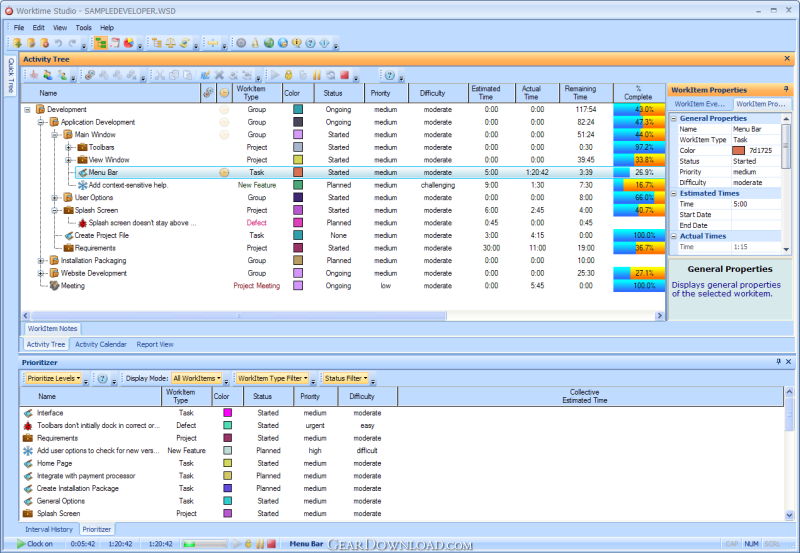This screenshot has width=800, height=553.
Task: Click the globe icon in main toolbar
Action: point(268,43)
